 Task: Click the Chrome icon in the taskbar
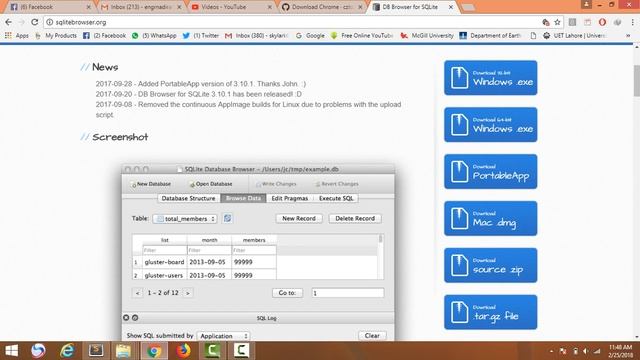pos(154,351)
